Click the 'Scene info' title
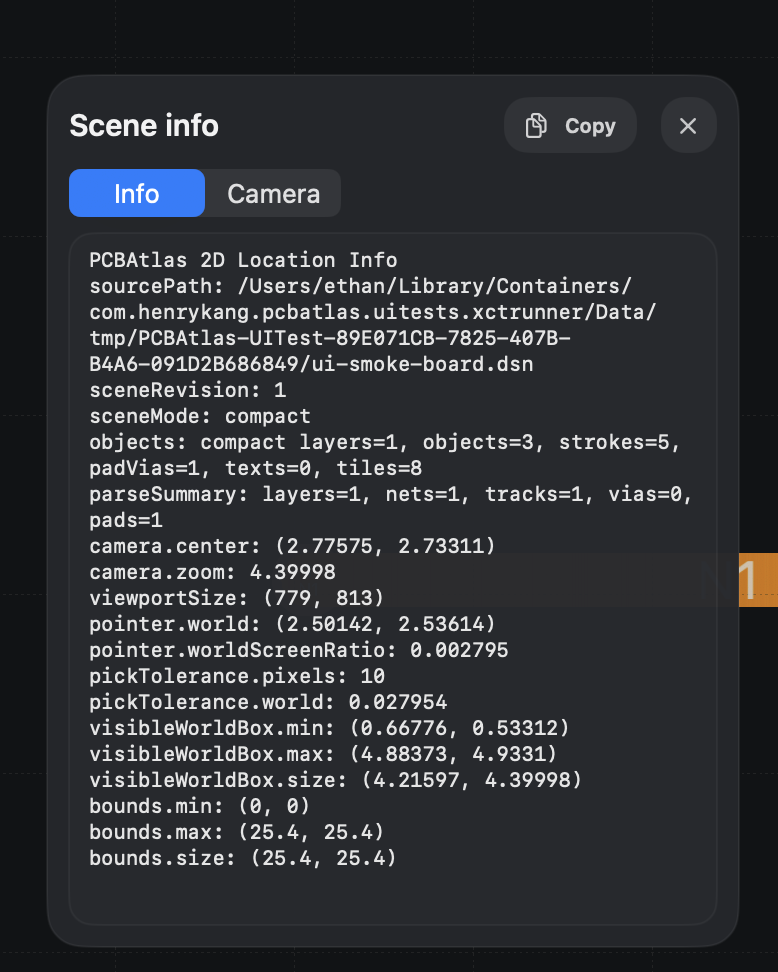 tap(144, 126)
